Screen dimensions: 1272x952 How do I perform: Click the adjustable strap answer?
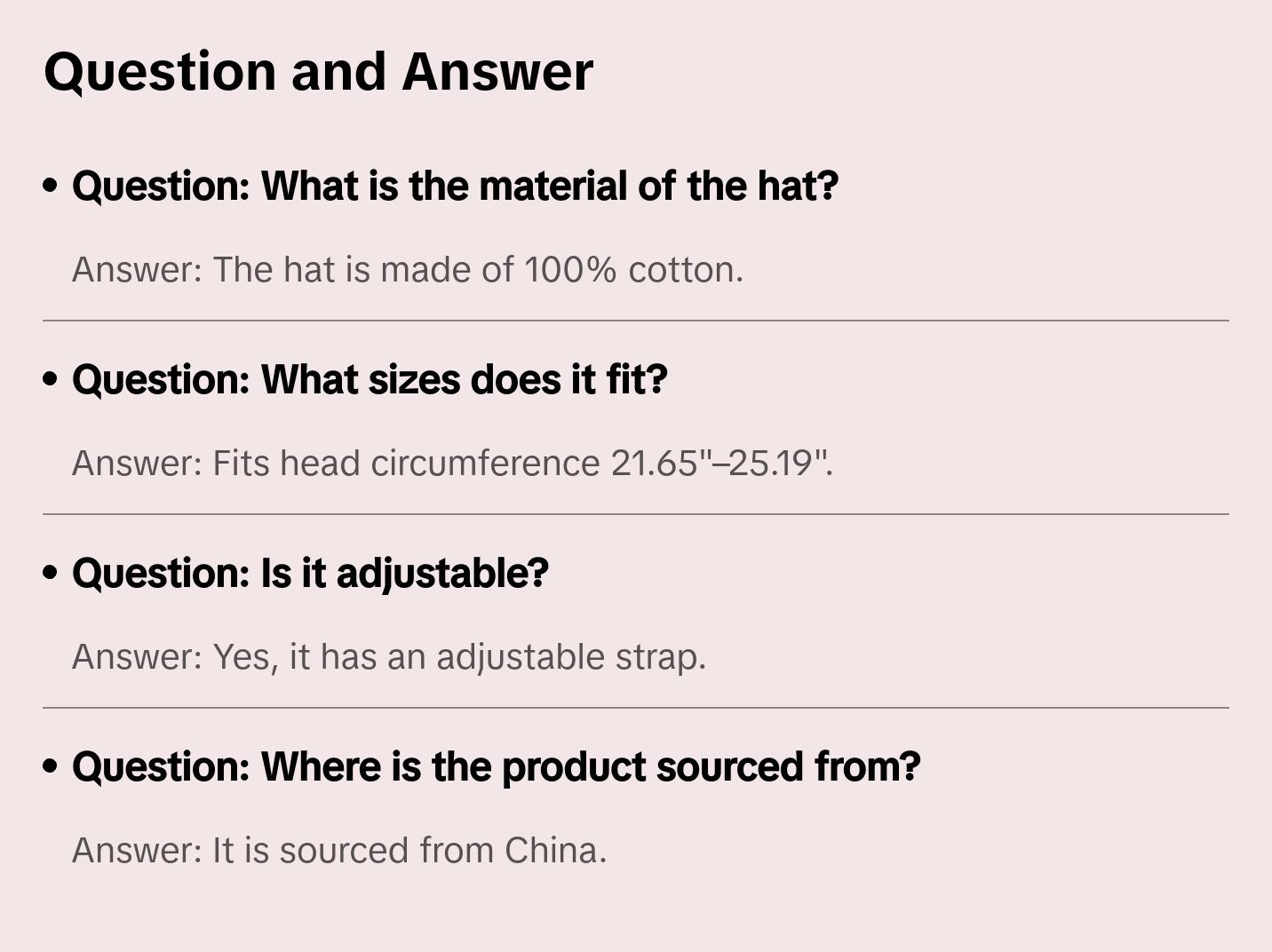pyautogui.click(x=388, y=657)
